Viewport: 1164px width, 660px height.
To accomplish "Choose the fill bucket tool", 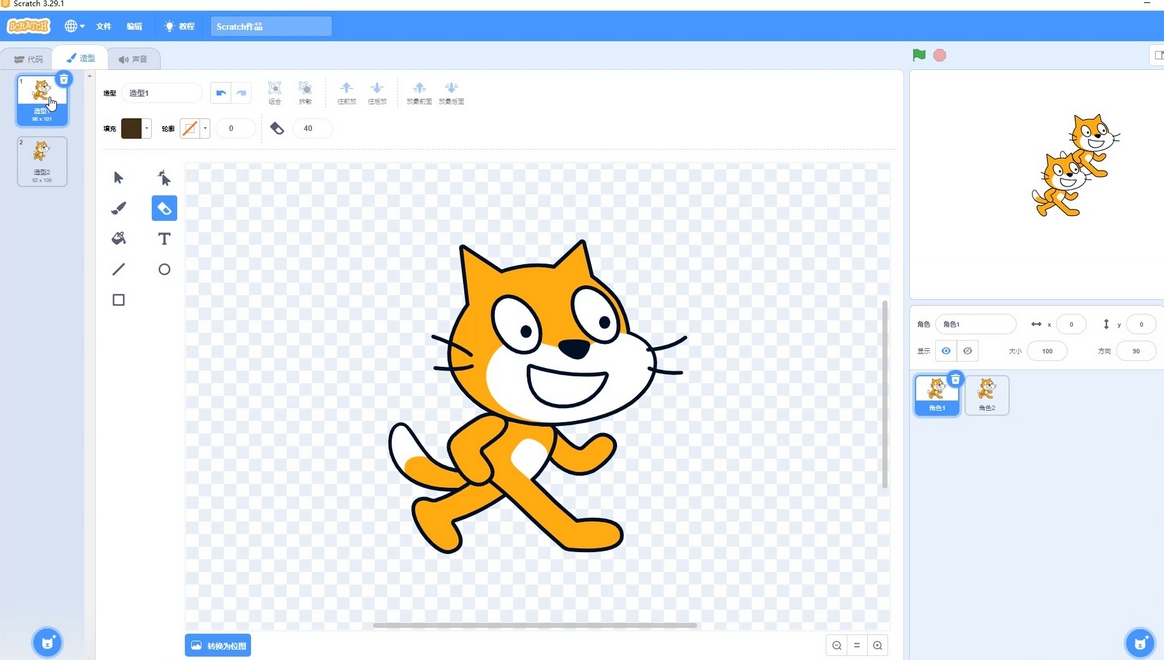I will click(119, 238).
